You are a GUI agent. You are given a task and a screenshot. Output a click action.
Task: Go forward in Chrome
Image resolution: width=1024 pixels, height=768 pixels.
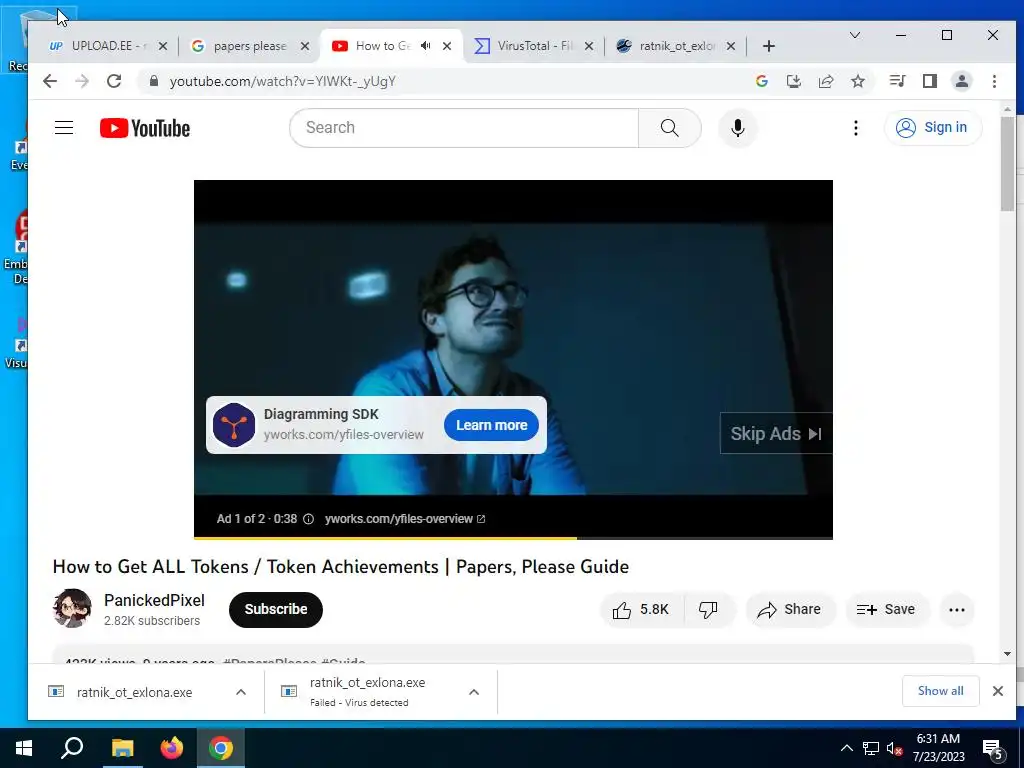coord(82,81)
